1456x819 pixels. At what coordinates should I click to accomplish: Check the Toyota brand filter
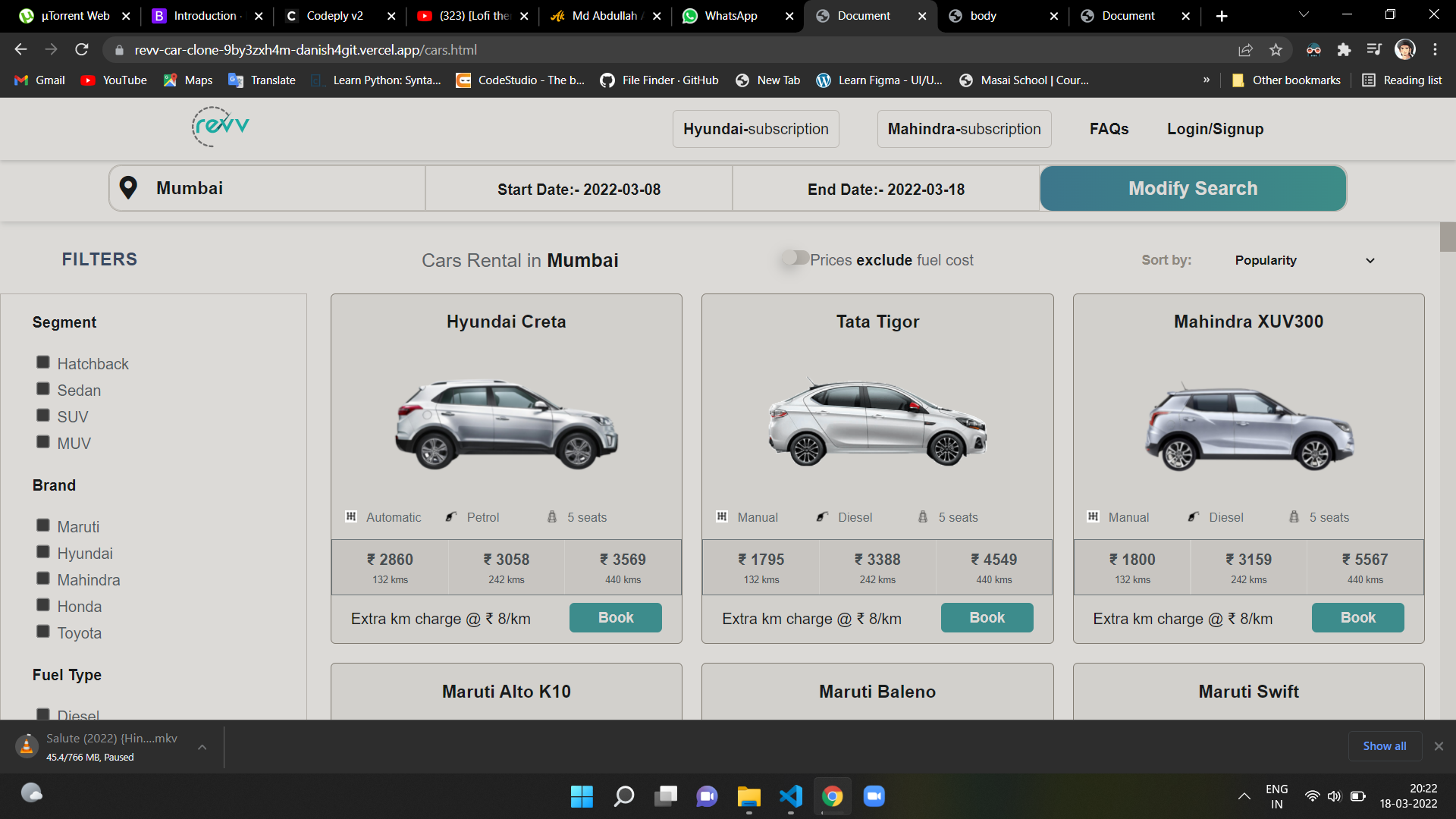pyautogui.click(x=43, y=632)
